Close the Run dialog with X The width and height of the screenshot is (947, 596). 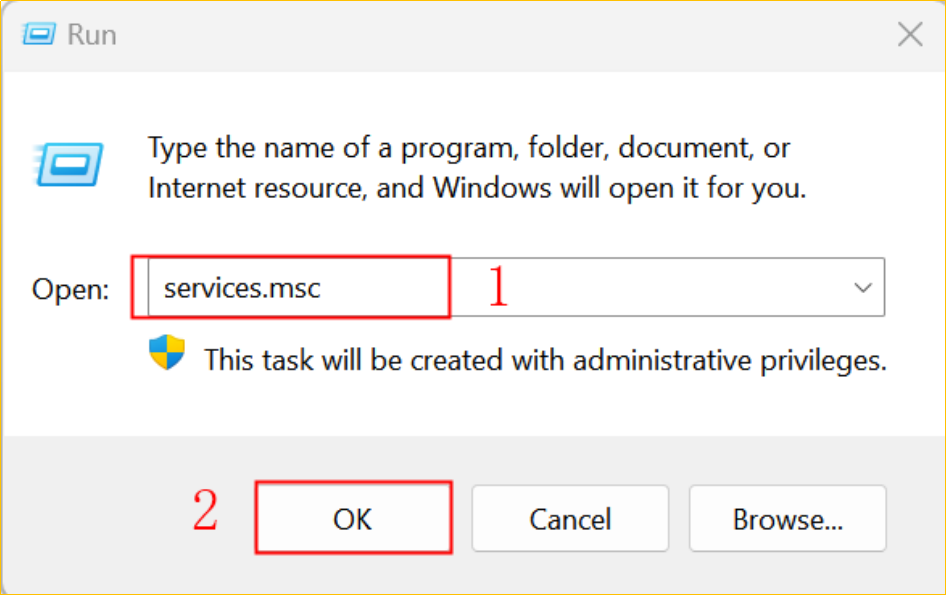(x=910, y=34)
